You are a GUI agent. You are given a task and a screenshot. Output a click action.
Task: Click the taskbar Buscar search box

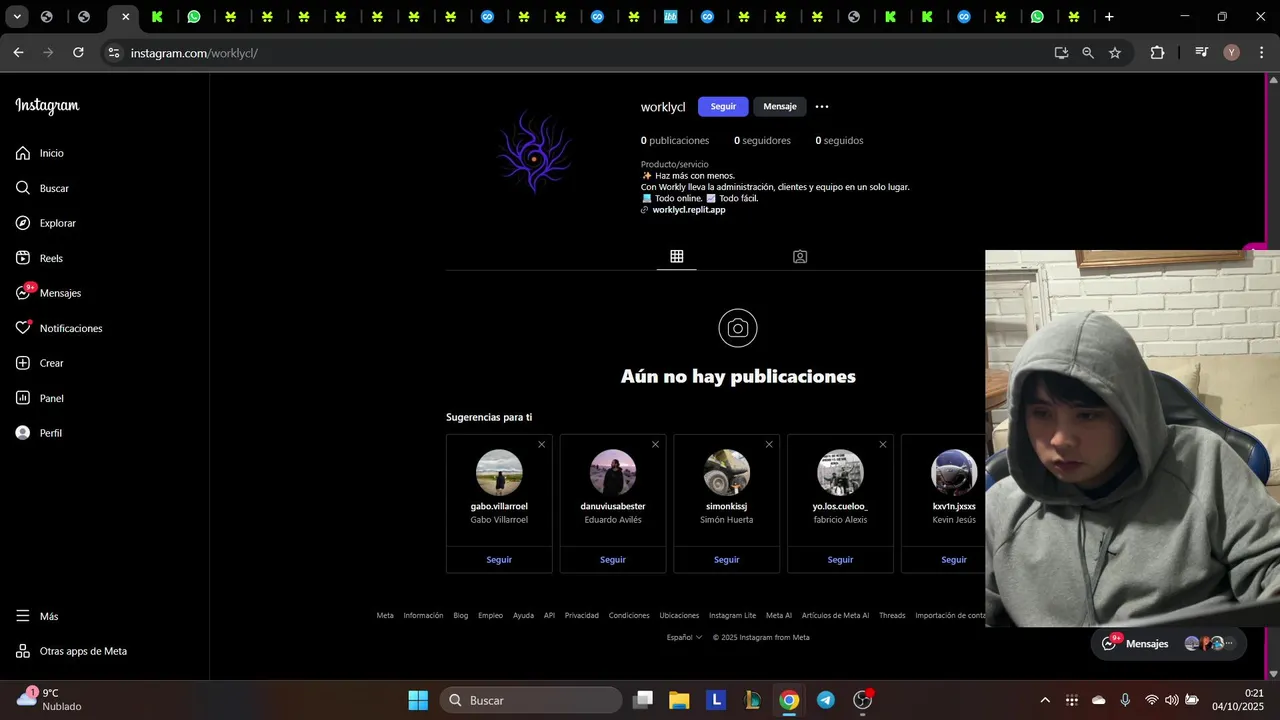(531, 700)
